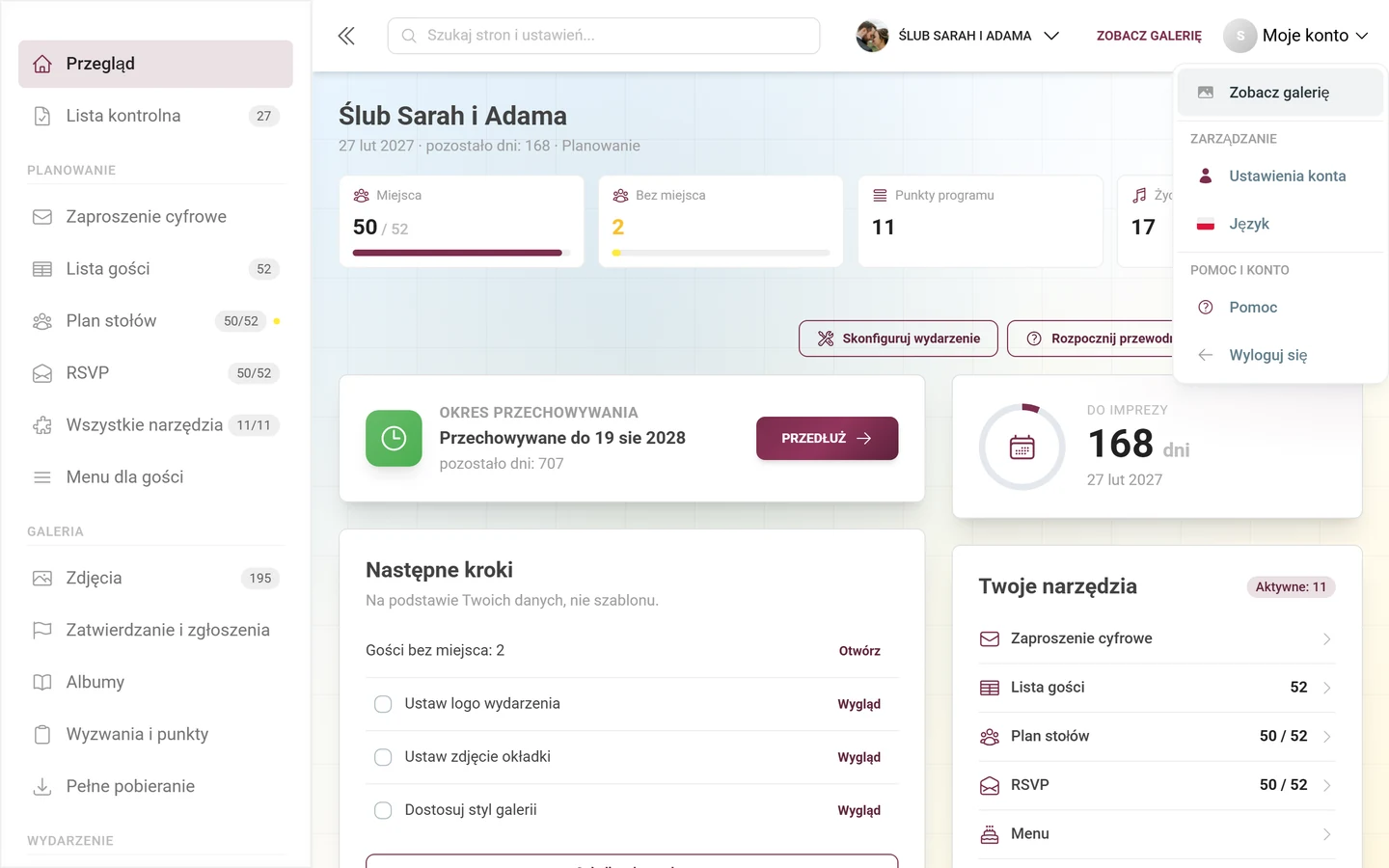
Task: Collapse the Moje konto dropdown
Action: pyautogui.click(x=1296, y=36)
